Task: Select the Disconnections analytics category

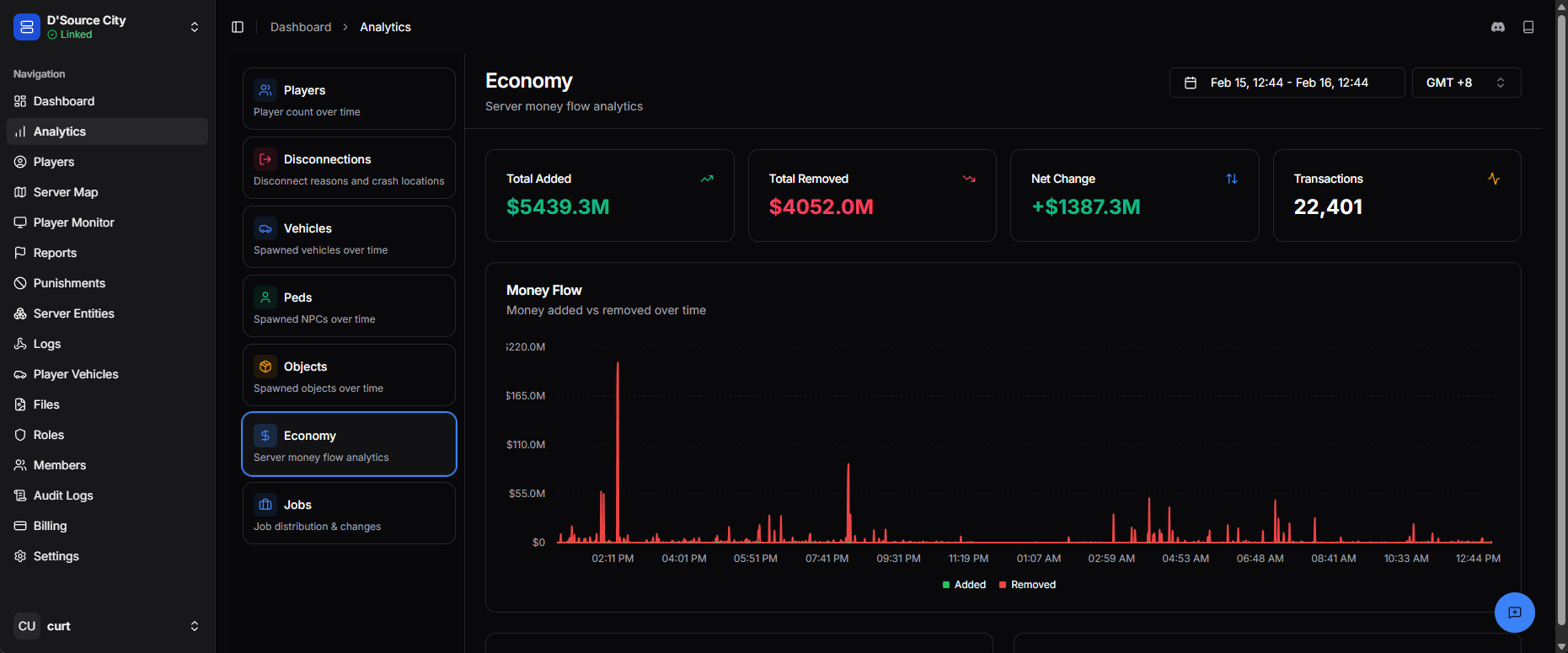Action: pos(349,168)
